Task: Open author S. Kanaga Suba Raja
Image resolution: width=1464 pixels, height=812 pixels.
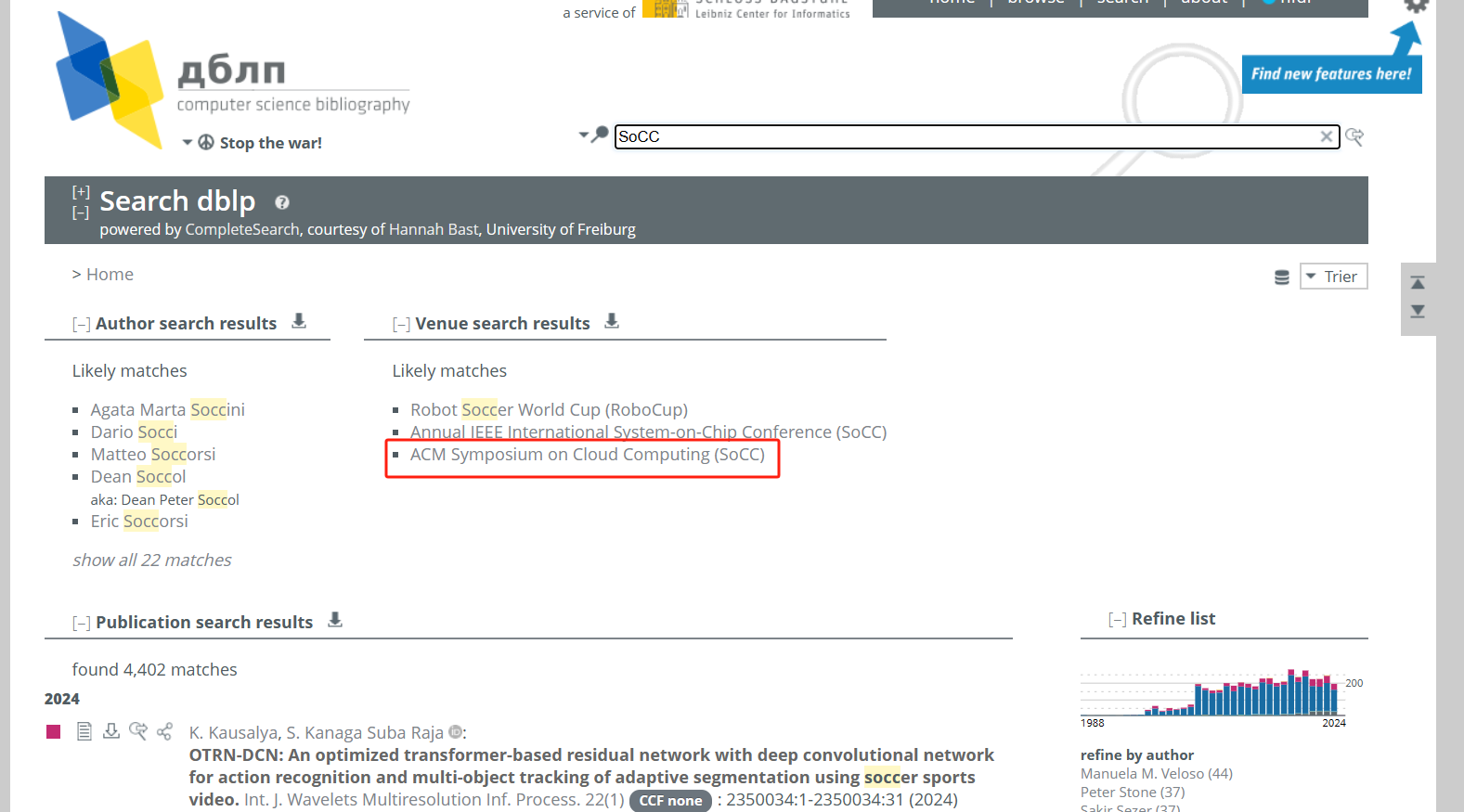Action: point(365,733)
